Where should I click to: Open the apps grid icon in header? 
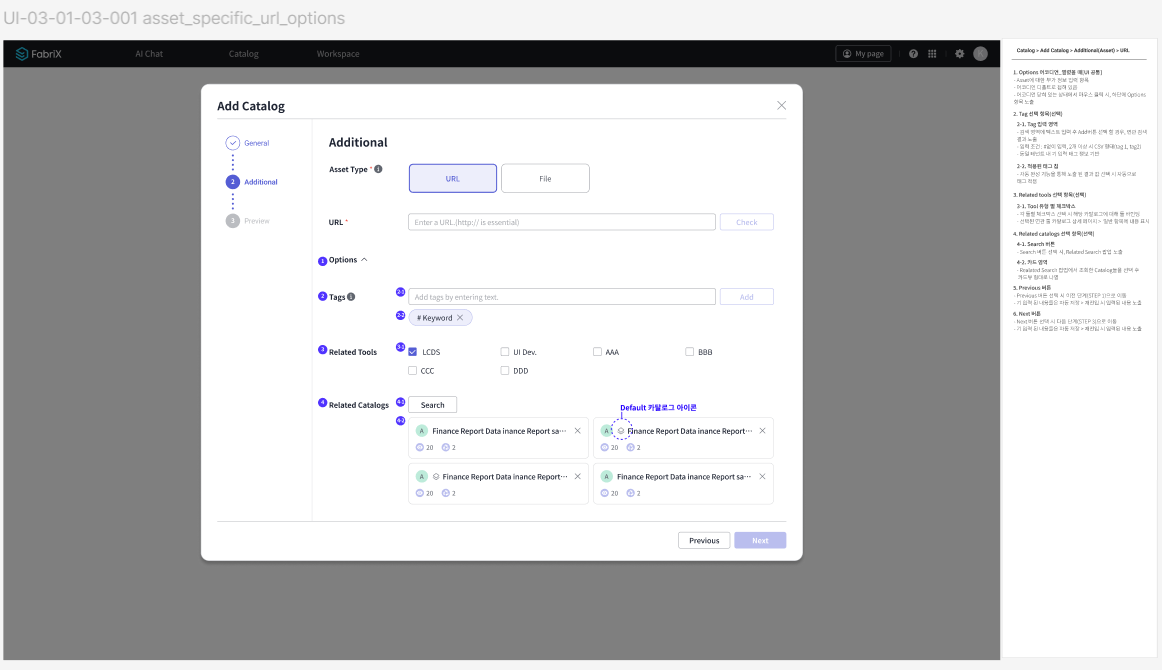pos(932,53)
